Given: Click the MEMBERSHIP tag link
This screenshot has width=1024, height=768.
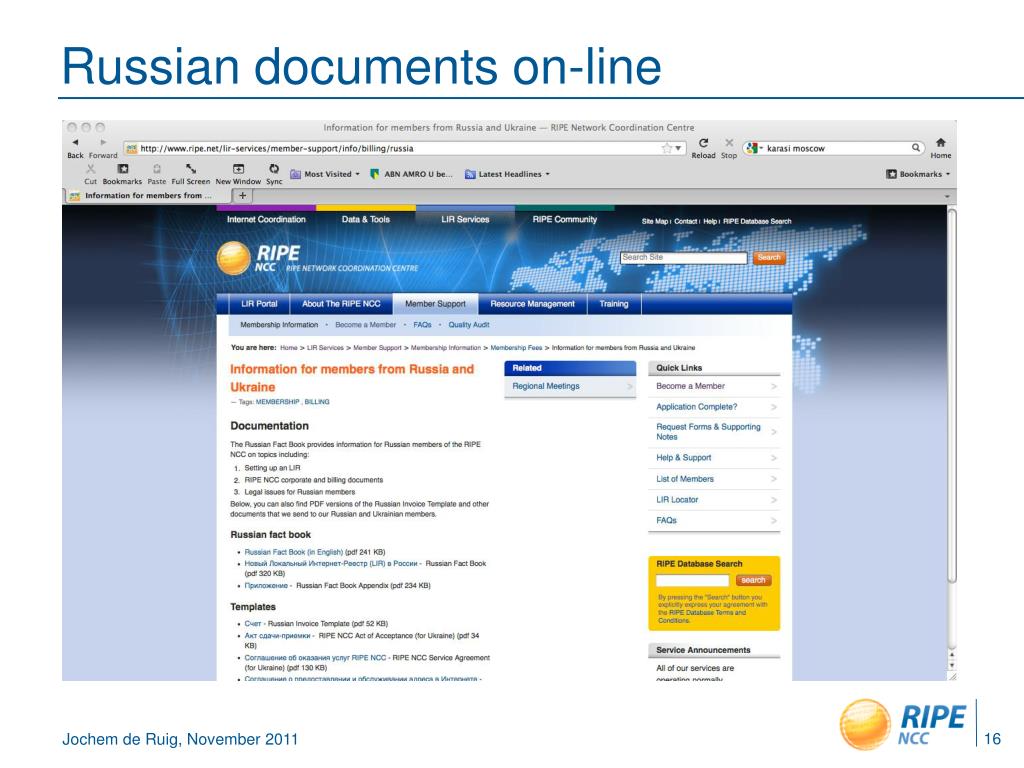Looking at the screenshot, I should pyautogui.click(x=278, y=402).
